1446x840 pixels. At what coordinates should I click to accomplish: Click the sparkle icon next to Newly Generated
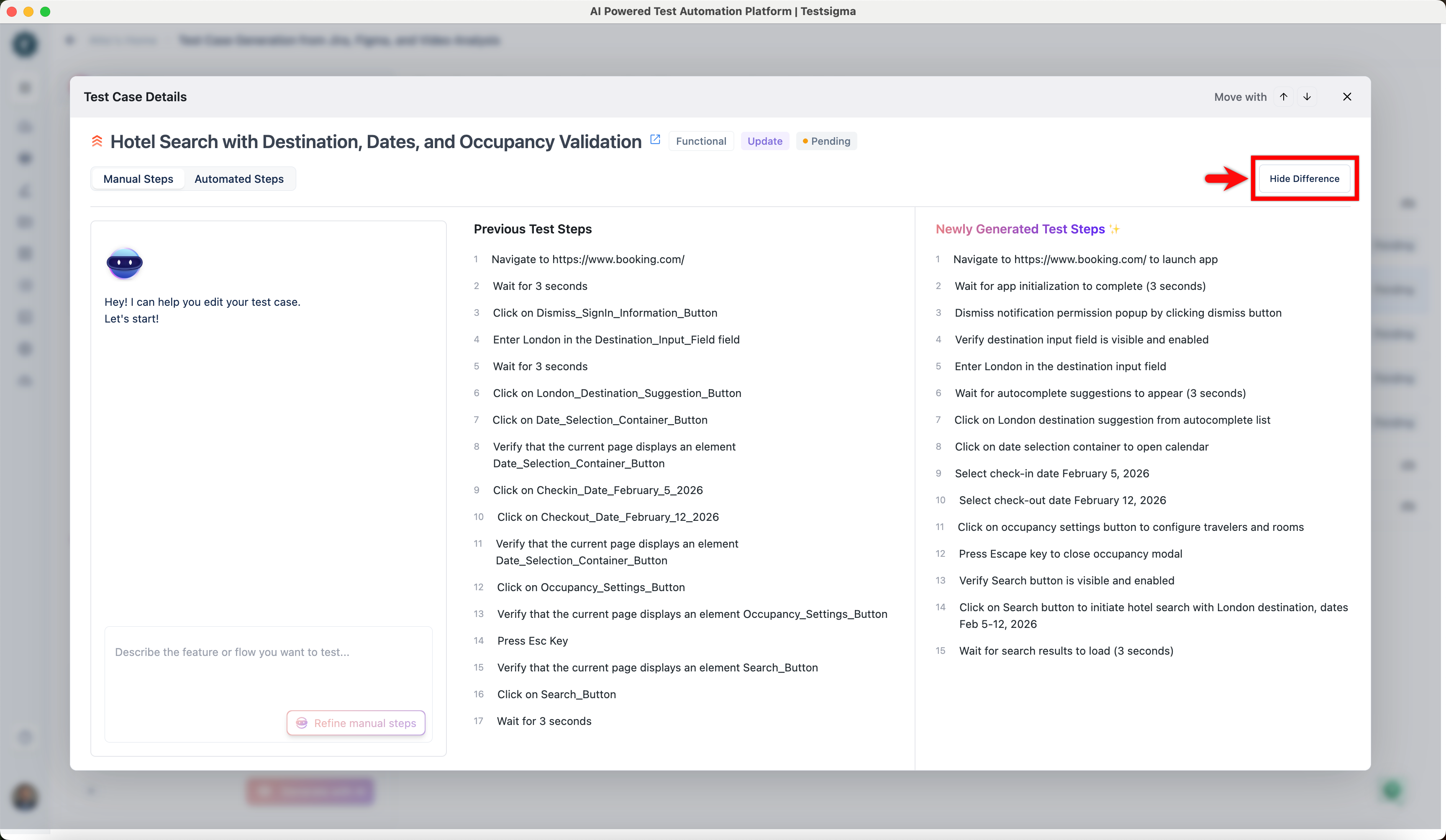tap(1114, 230)
